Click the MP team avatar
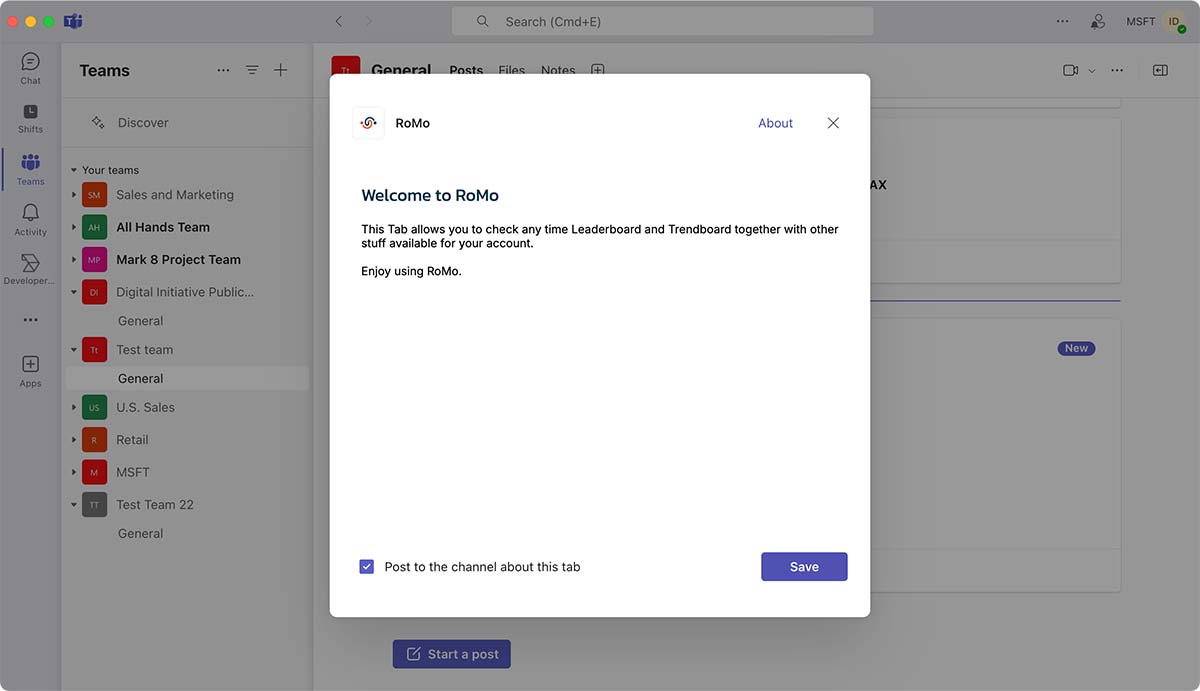 94,260
